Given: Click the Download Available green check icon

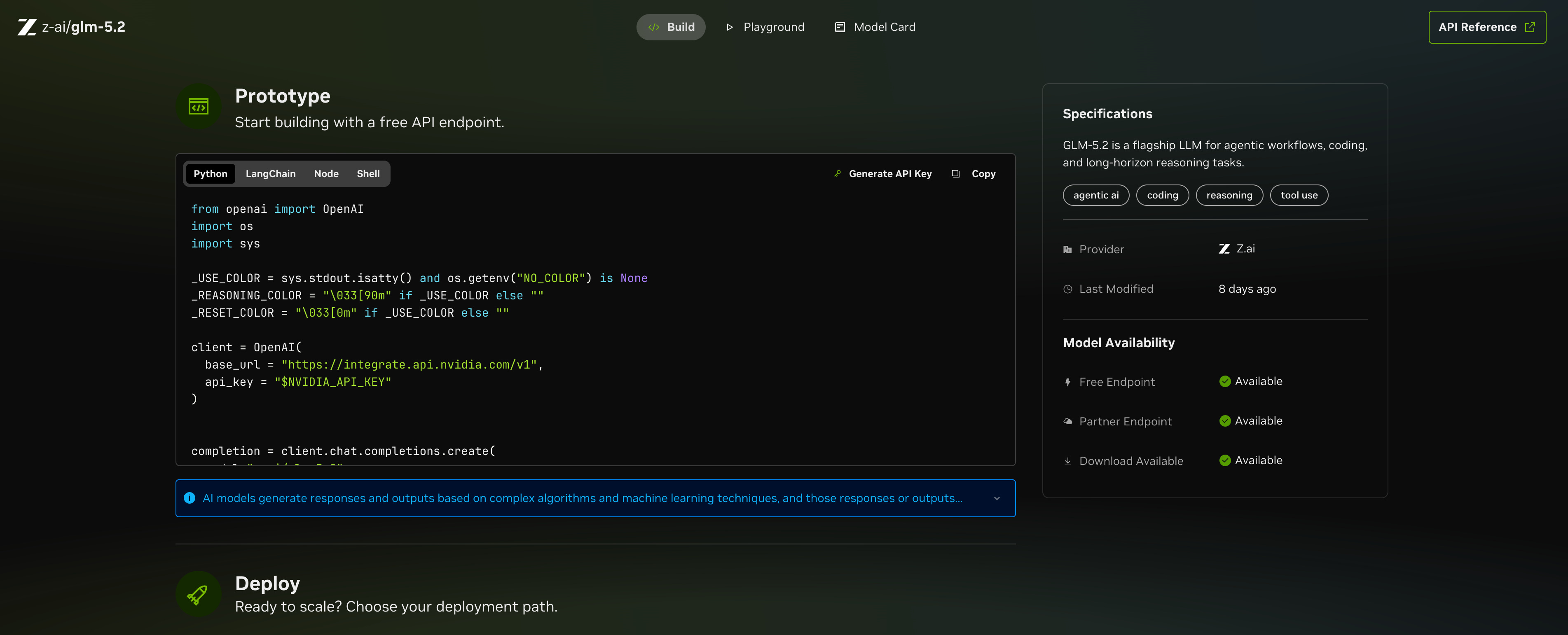Looking at the screenshot, I should [1225, 460].
